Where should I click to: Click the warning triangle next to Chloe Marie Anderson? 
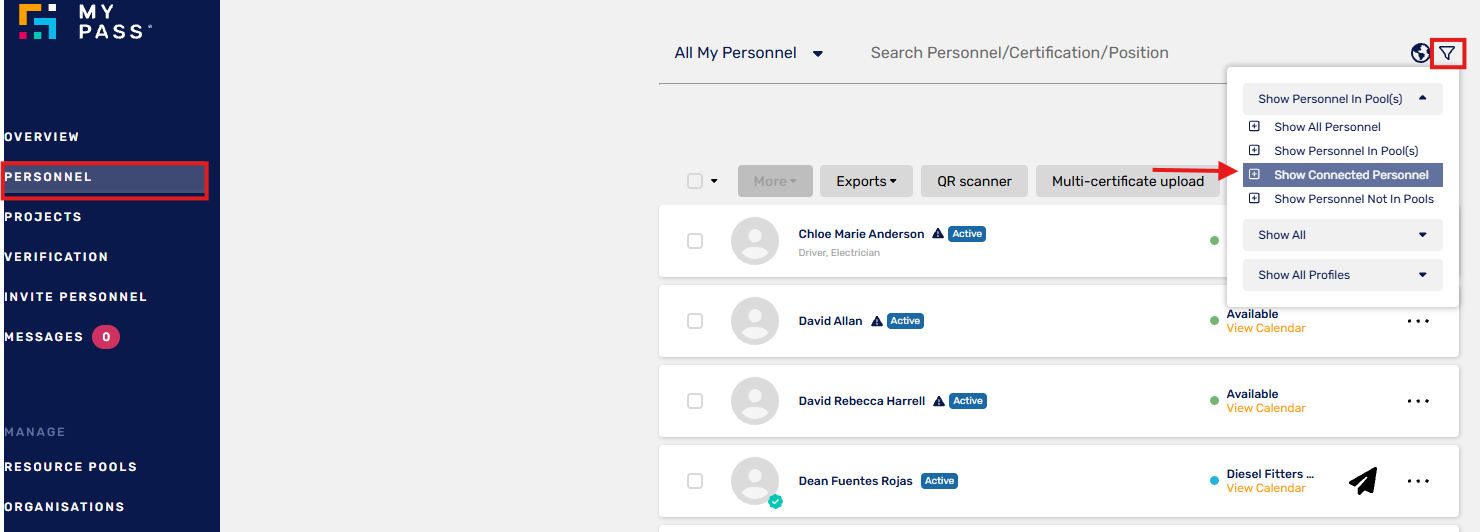(x=938, y=234)
